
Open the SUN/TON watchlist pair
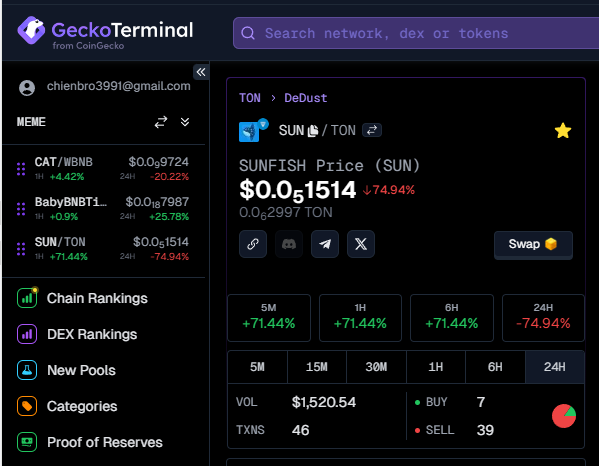[112, 249]
